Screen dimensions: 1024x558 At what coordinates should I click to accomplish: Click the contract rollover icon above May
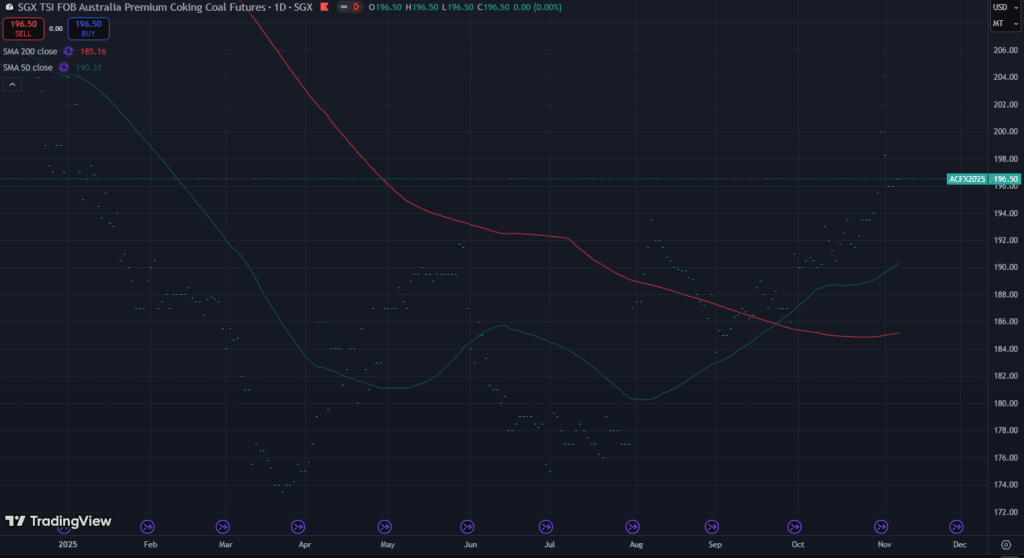point(385,526)
